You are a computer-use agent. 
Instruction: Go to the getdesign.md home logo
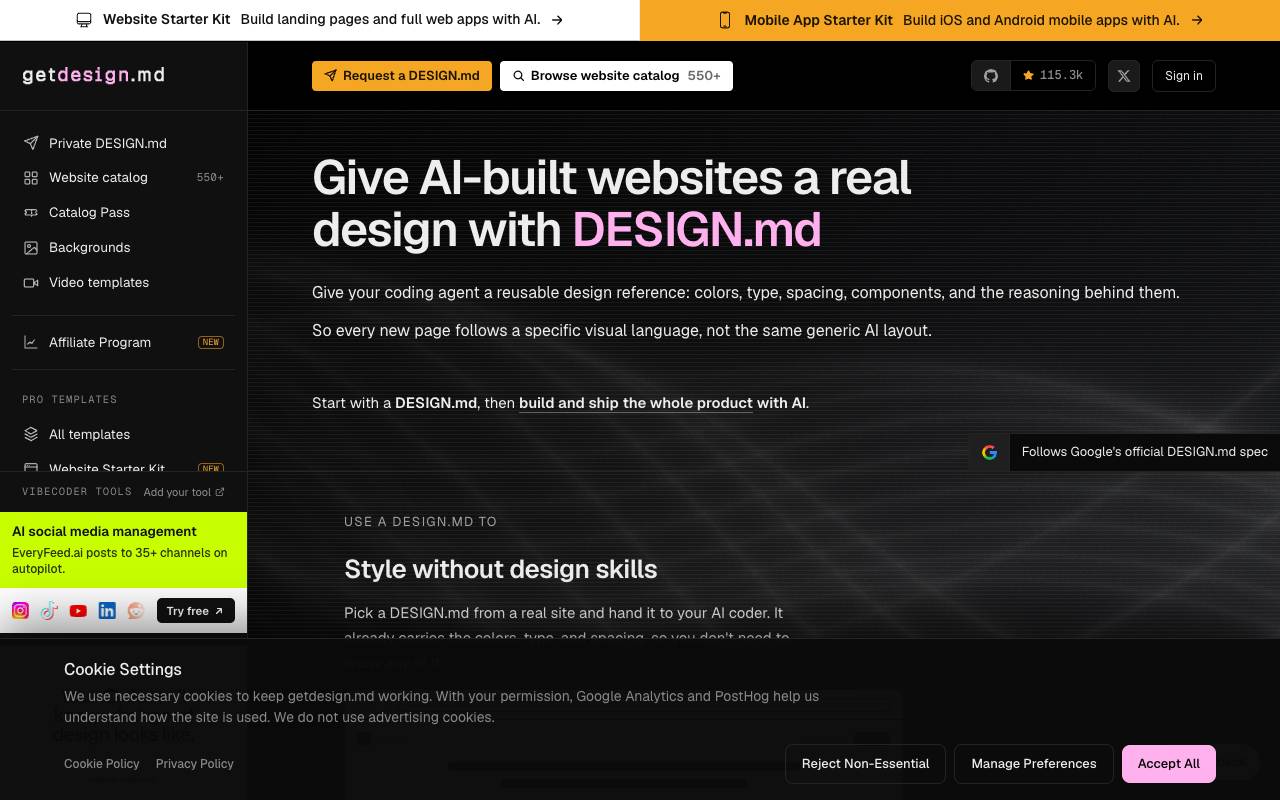point(94,75)
